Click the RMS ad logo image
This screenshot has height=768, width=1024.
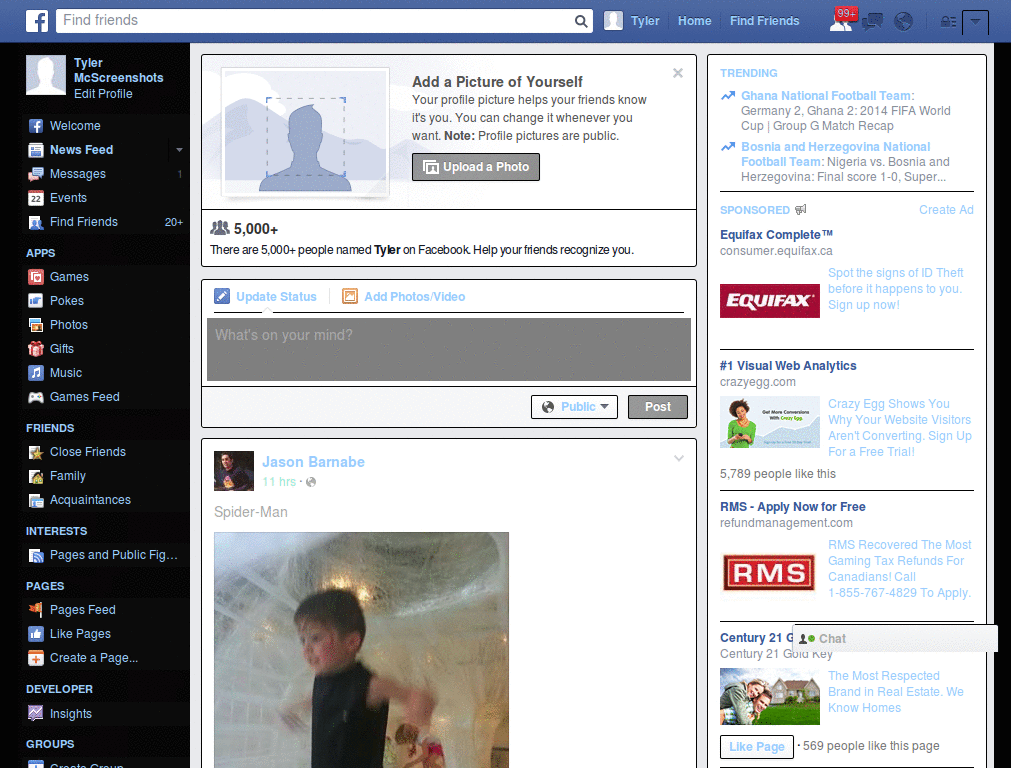coord(769,573)
